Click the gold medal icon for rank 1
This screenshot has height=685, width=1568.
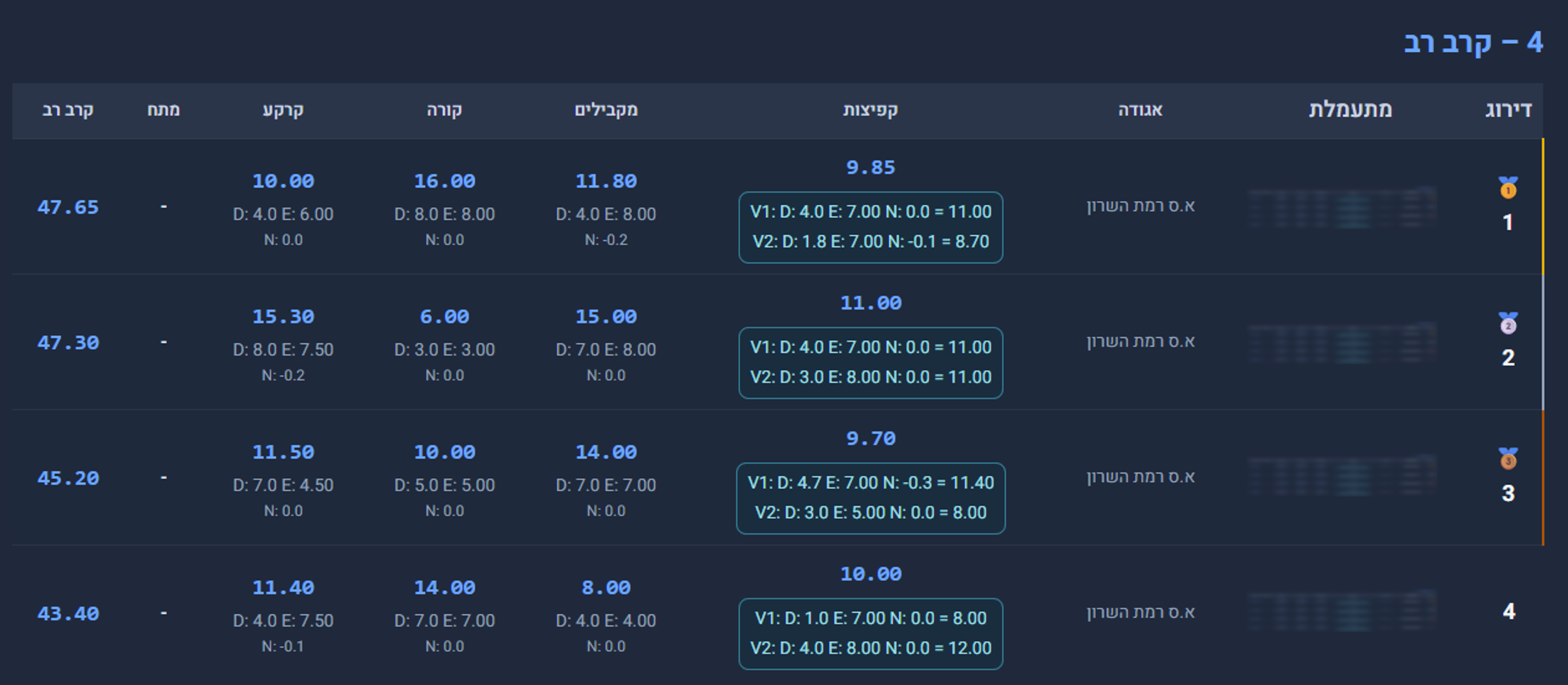click(1508, 188)
